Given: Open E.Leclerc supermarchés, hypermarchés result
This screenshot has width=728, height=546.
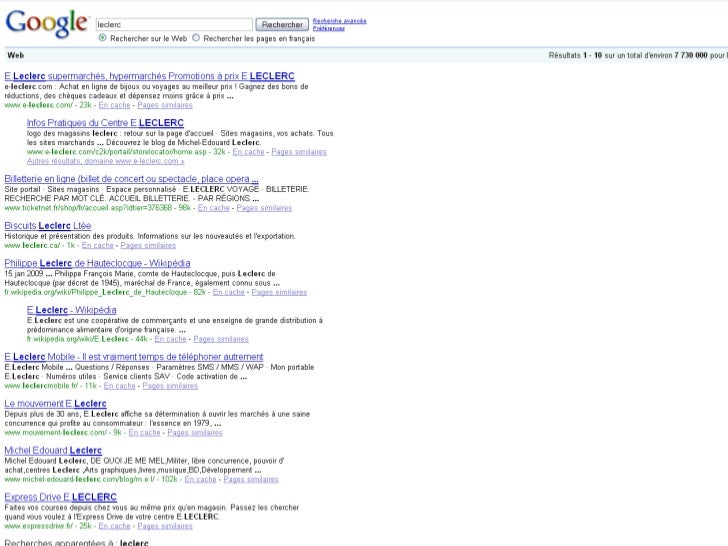Looking at the screenshot, I should 150,76.
